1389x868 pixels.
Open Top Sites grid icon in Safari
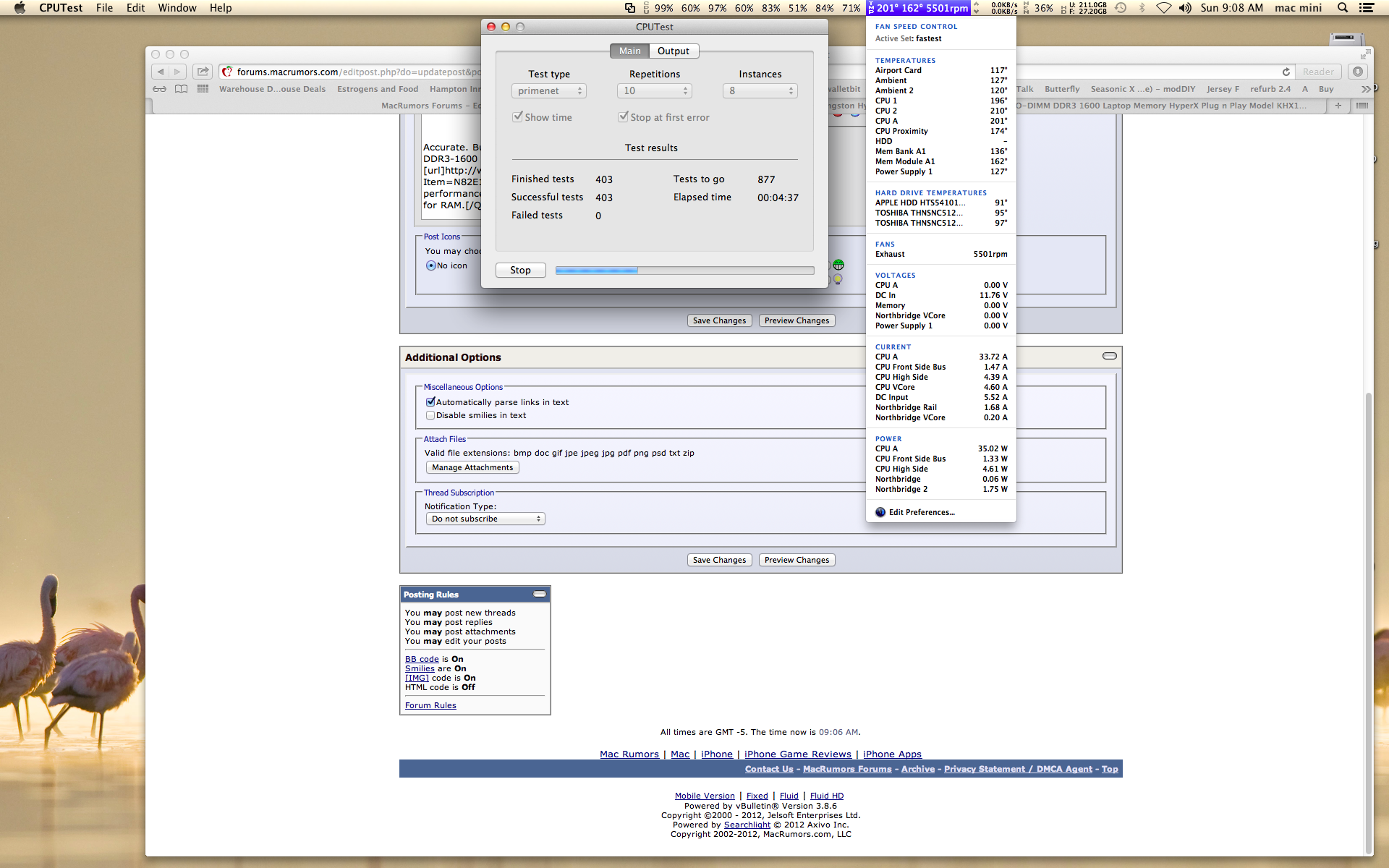[203, 89]
